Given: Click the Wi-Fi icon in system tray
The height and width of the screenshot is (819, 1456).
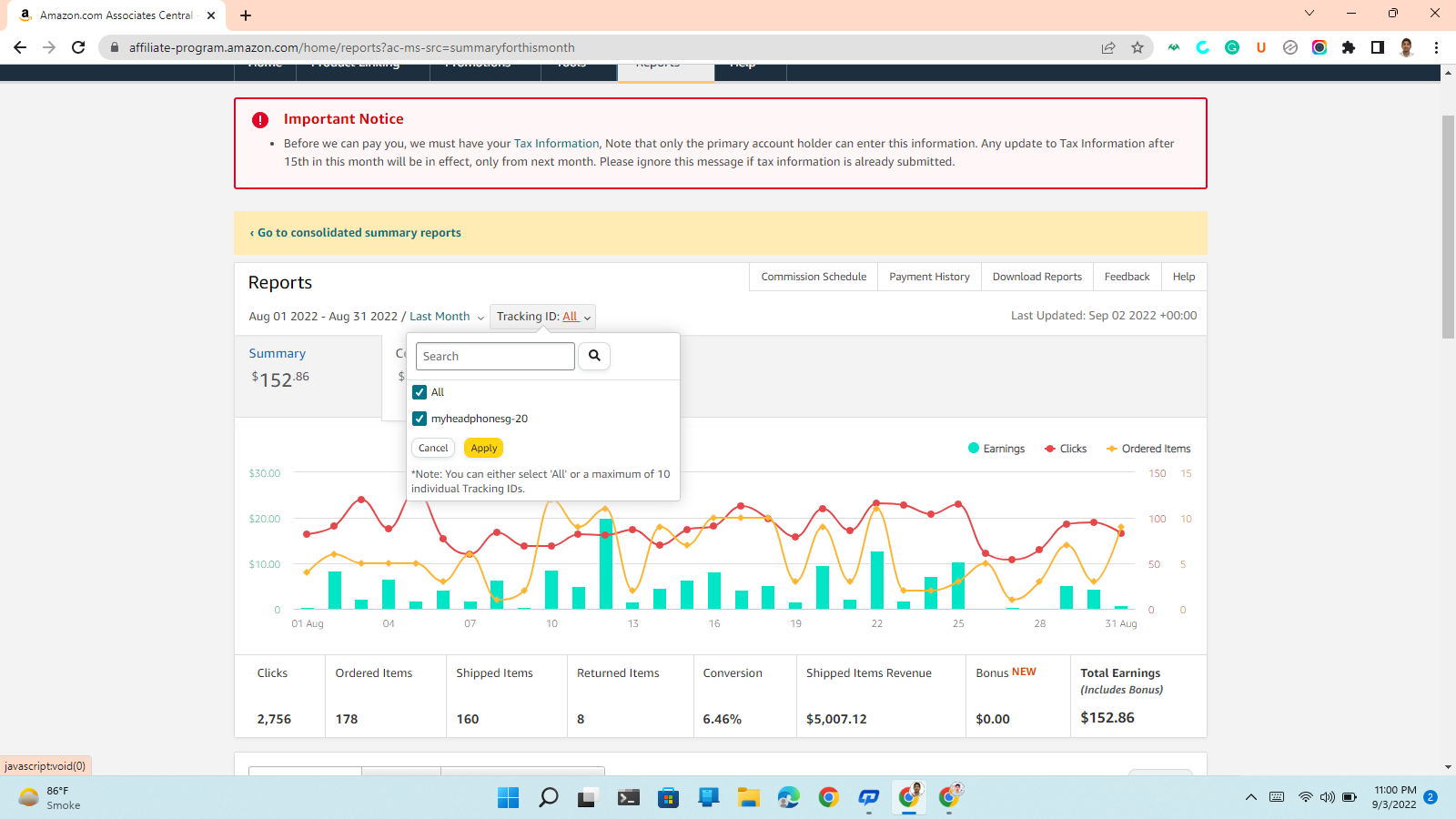Looking at the screenshot, I should (x=1305, y=797).
